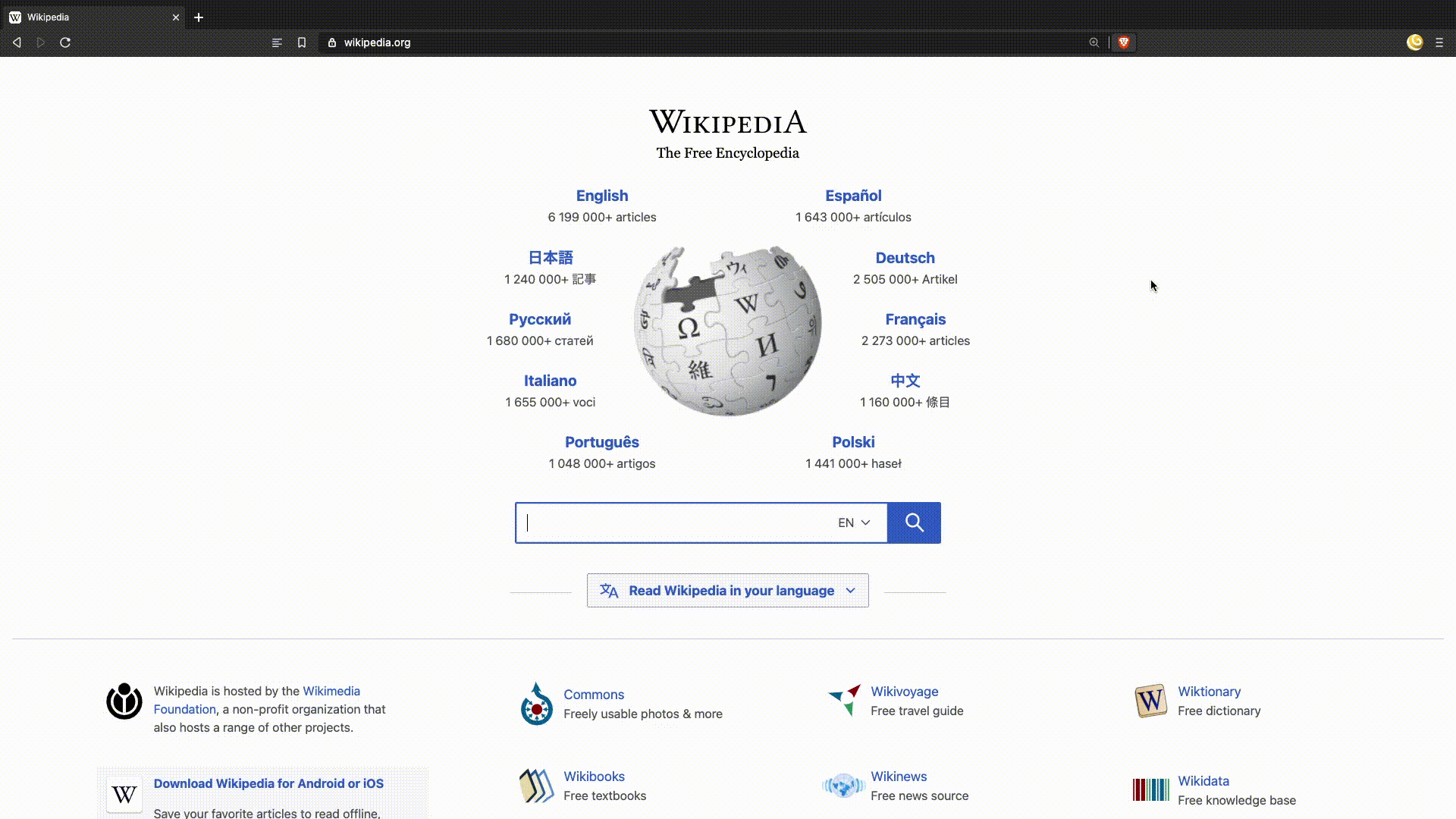This screenshot has width=1456, height=819.
Task: Click the Wiktionary tile icon
Action: [1150, 701]
